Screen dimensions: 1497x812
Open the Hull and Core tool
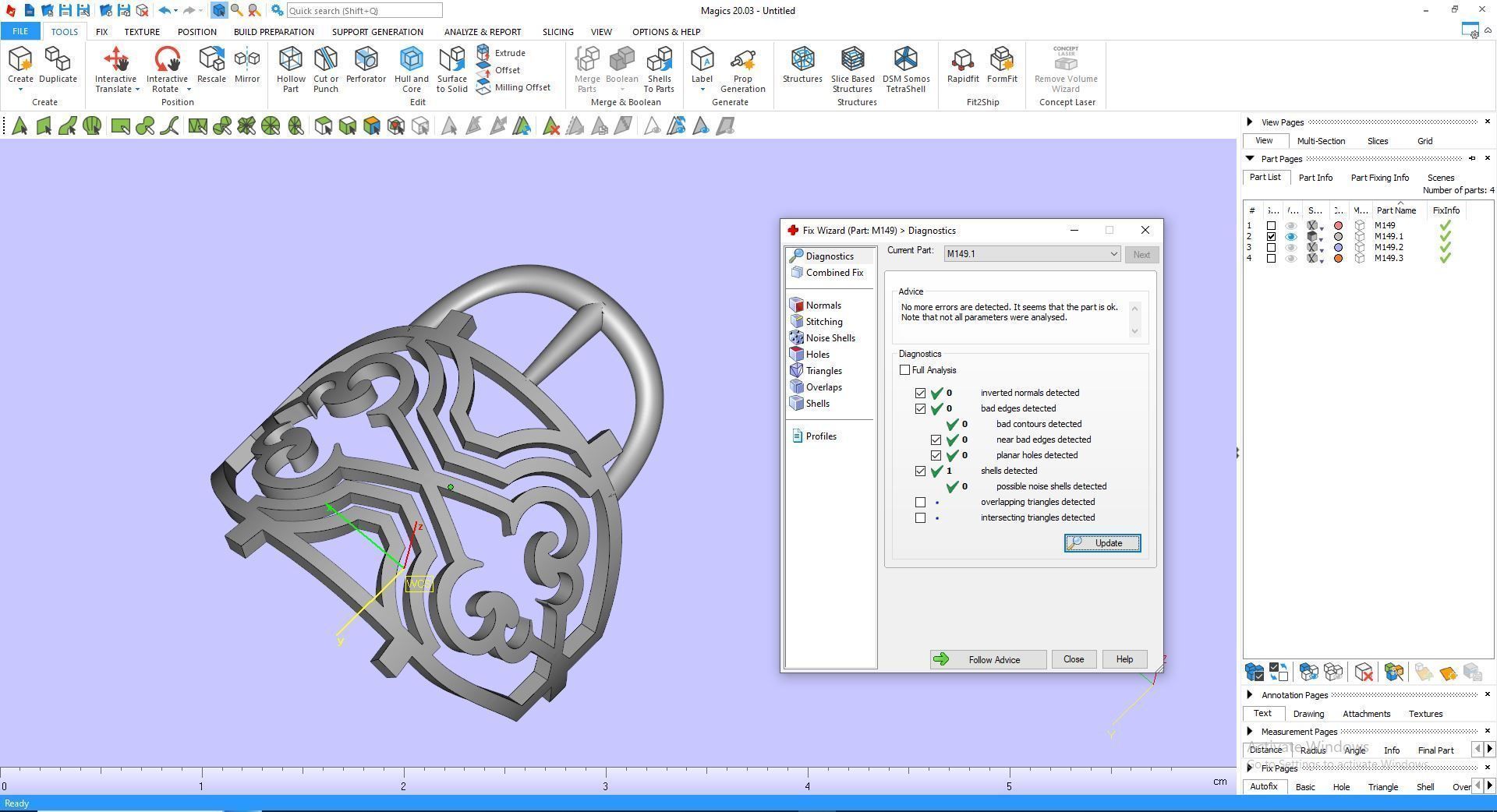[x=412, y=69]
